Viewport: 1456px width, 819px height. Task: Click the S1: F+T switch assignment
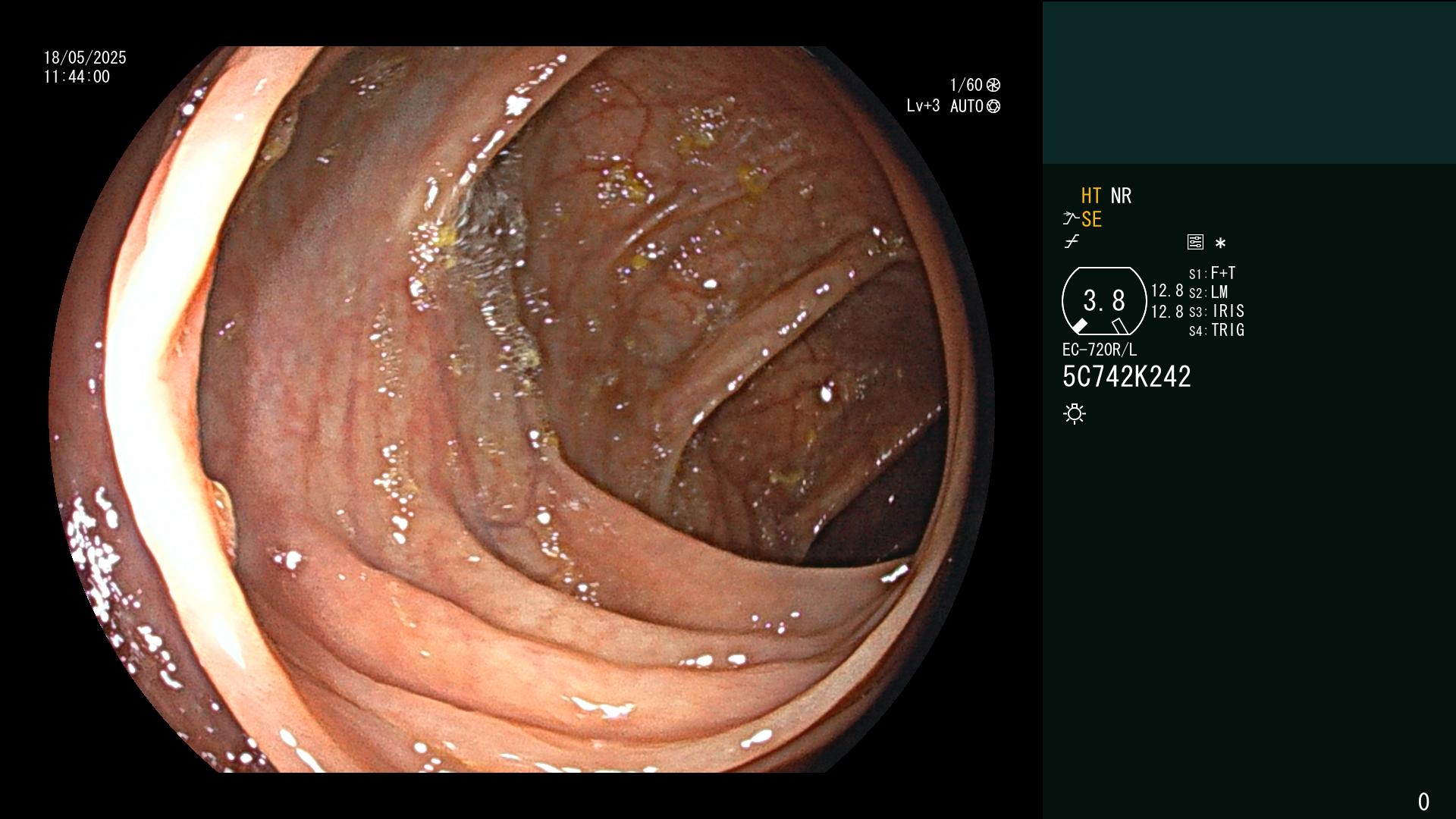pyautogui.click(x=1212, y=273)
